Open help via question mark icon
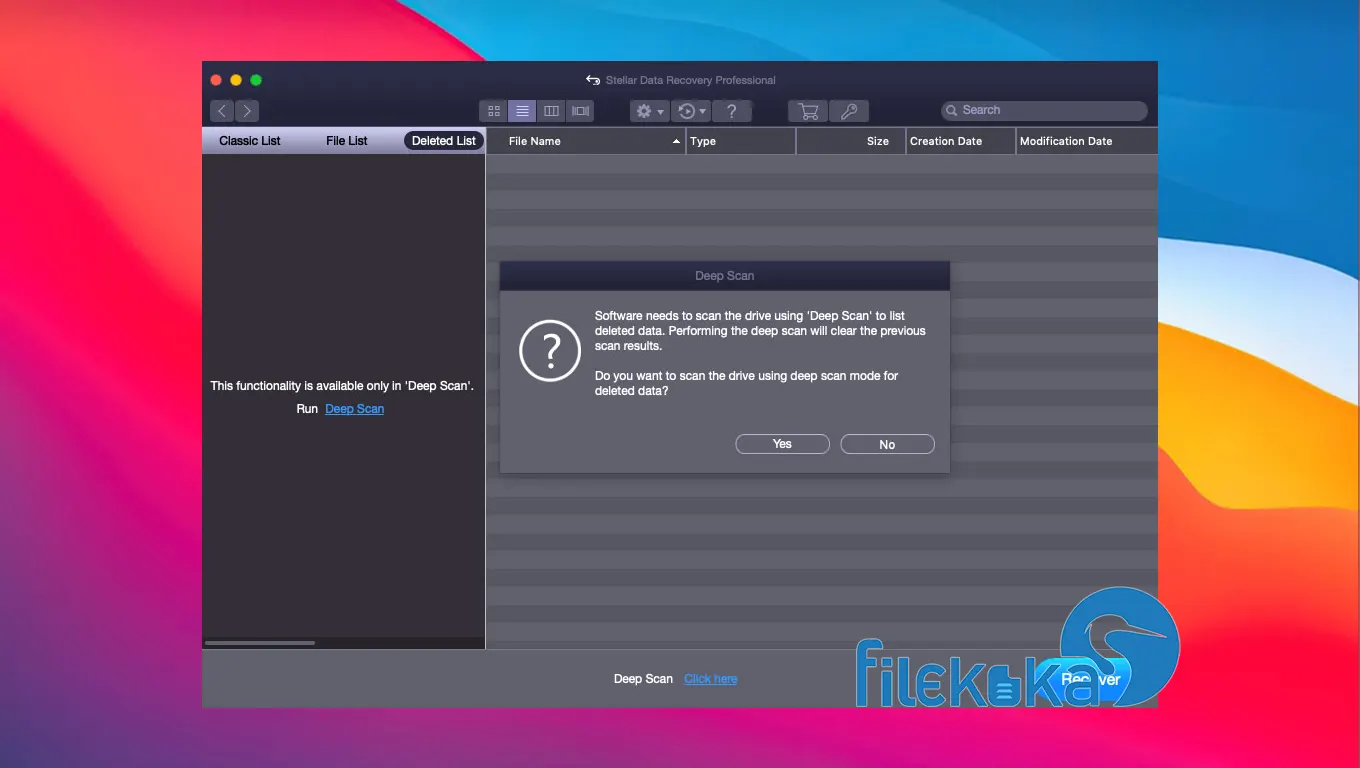The width and height of the screenshot is (1360, 768). coord(732,111)
